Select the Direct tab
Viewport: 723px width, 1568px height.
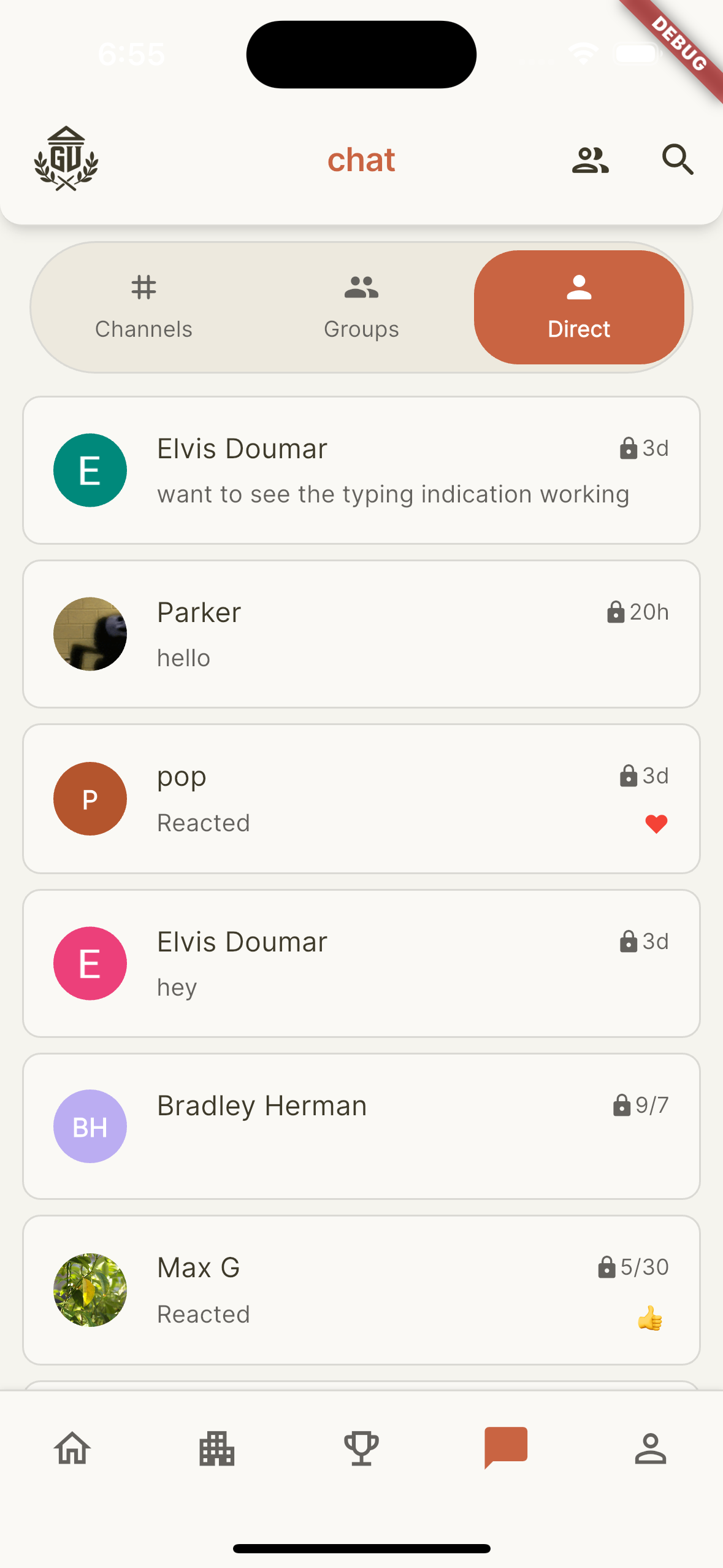[x=579, y=307]
